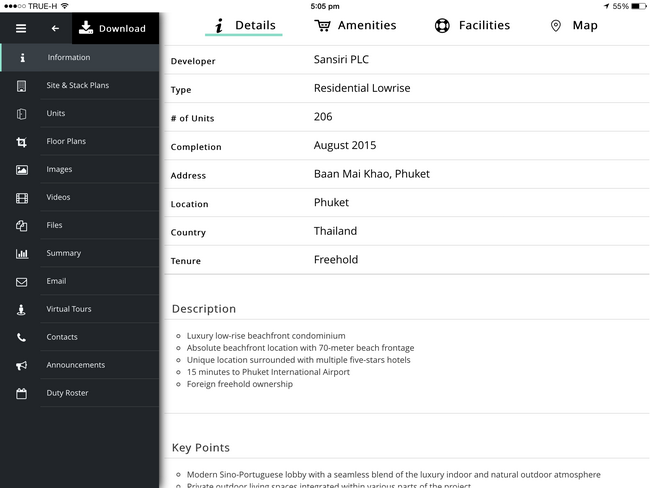The image size is (650, 488).
Task: Click the Facilities lifebuoy icon
Action: [442, 26]
